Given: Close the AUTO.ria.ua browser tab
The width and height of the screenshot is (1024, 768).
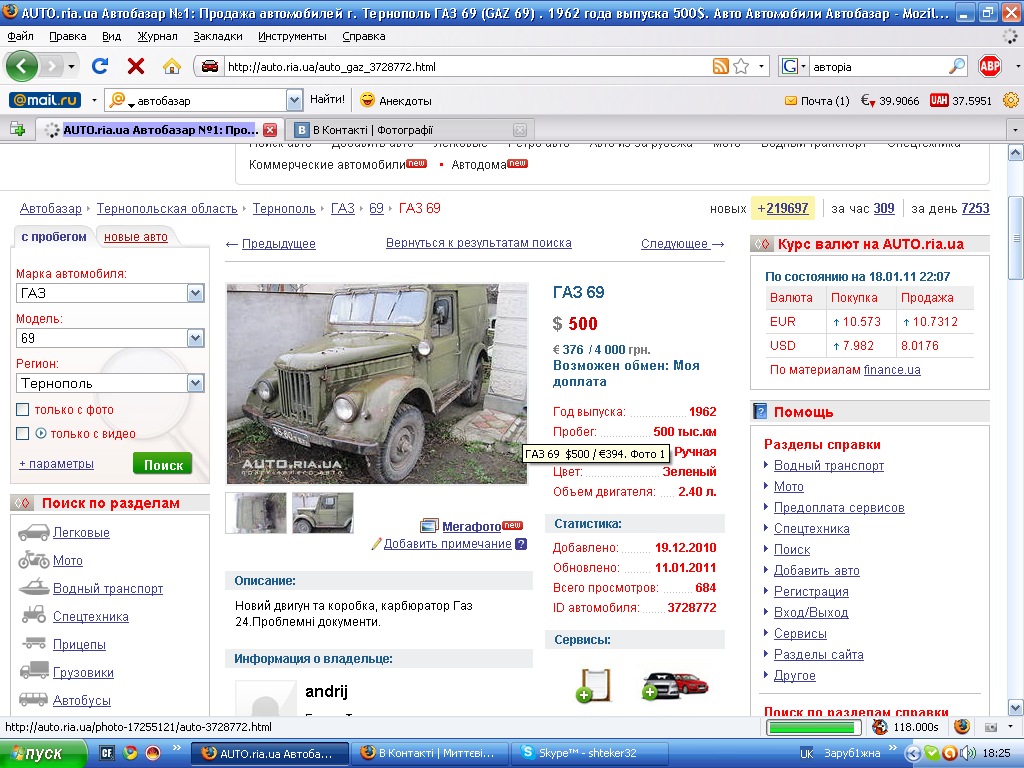Looking at the screenshot, I should coord(269,130).
